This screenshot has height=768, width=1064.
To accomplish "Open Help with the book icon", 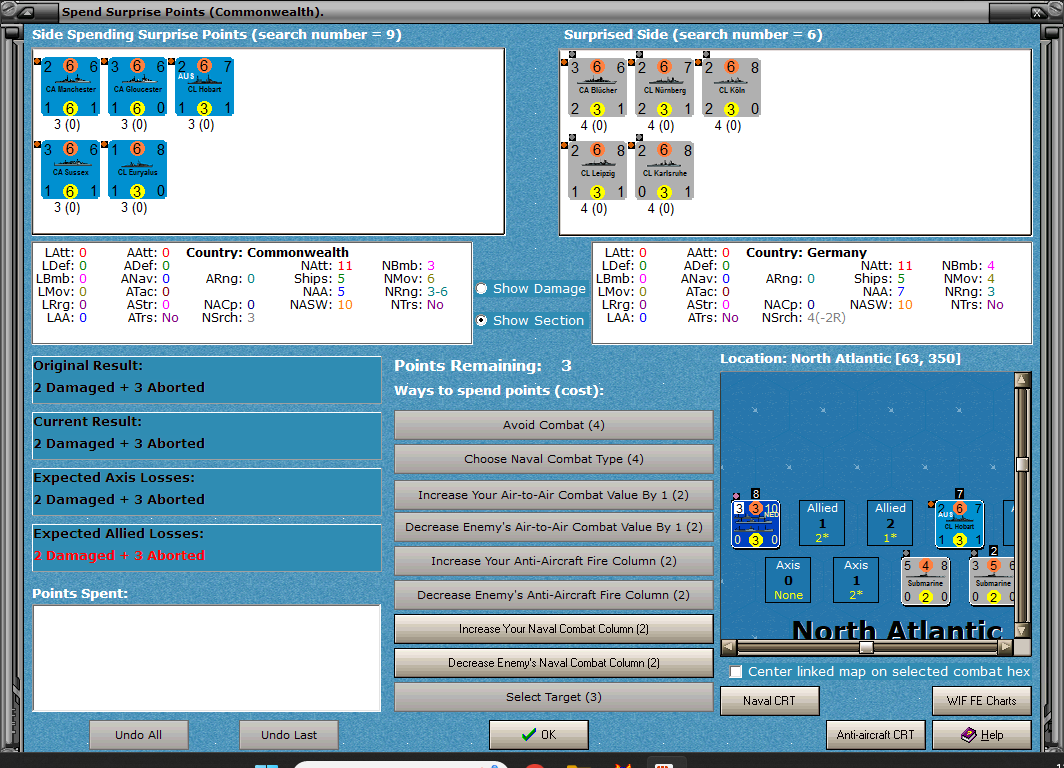I will [982, 735].
